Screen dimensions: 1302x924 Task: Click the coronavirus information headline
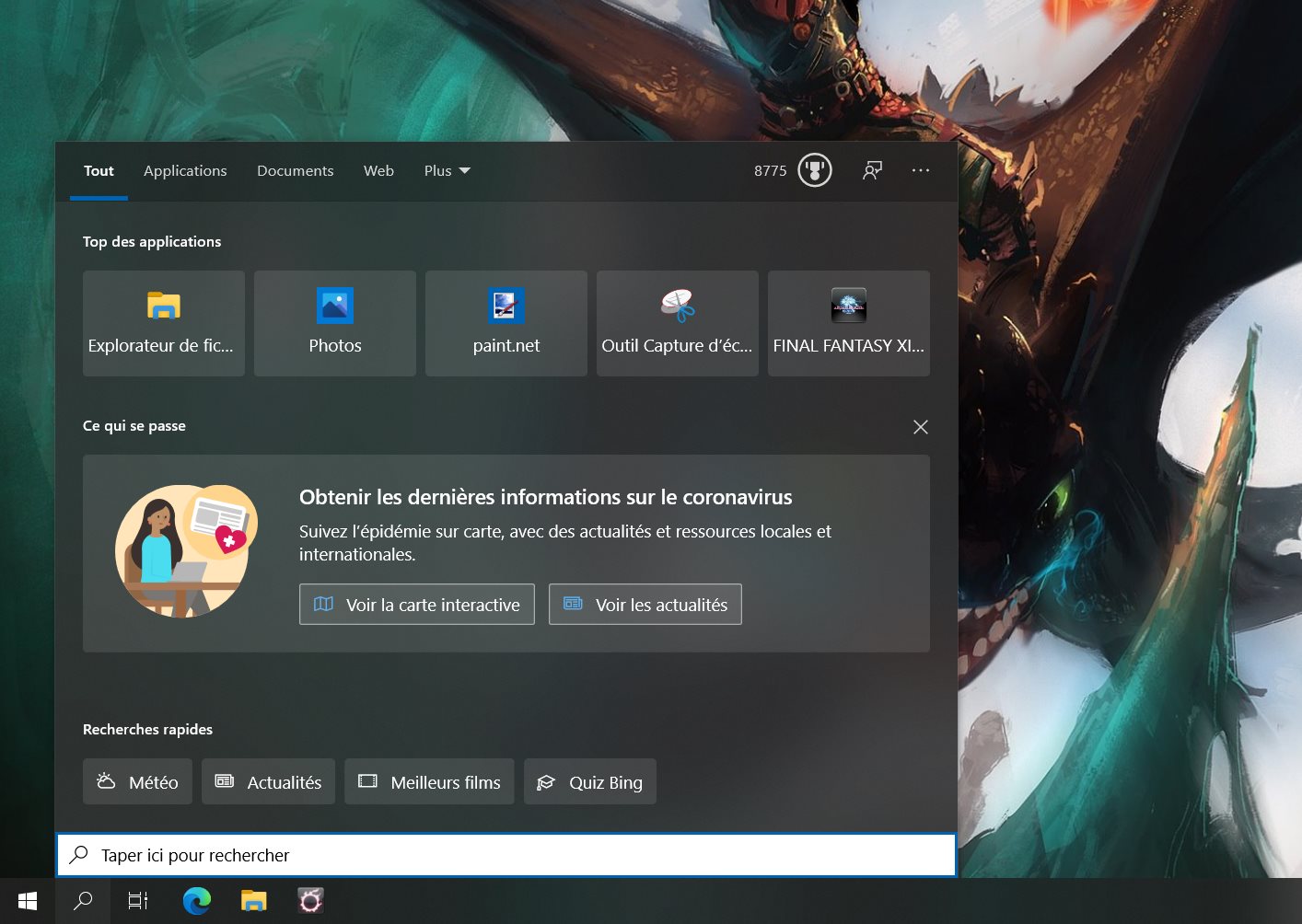point(546,497)
